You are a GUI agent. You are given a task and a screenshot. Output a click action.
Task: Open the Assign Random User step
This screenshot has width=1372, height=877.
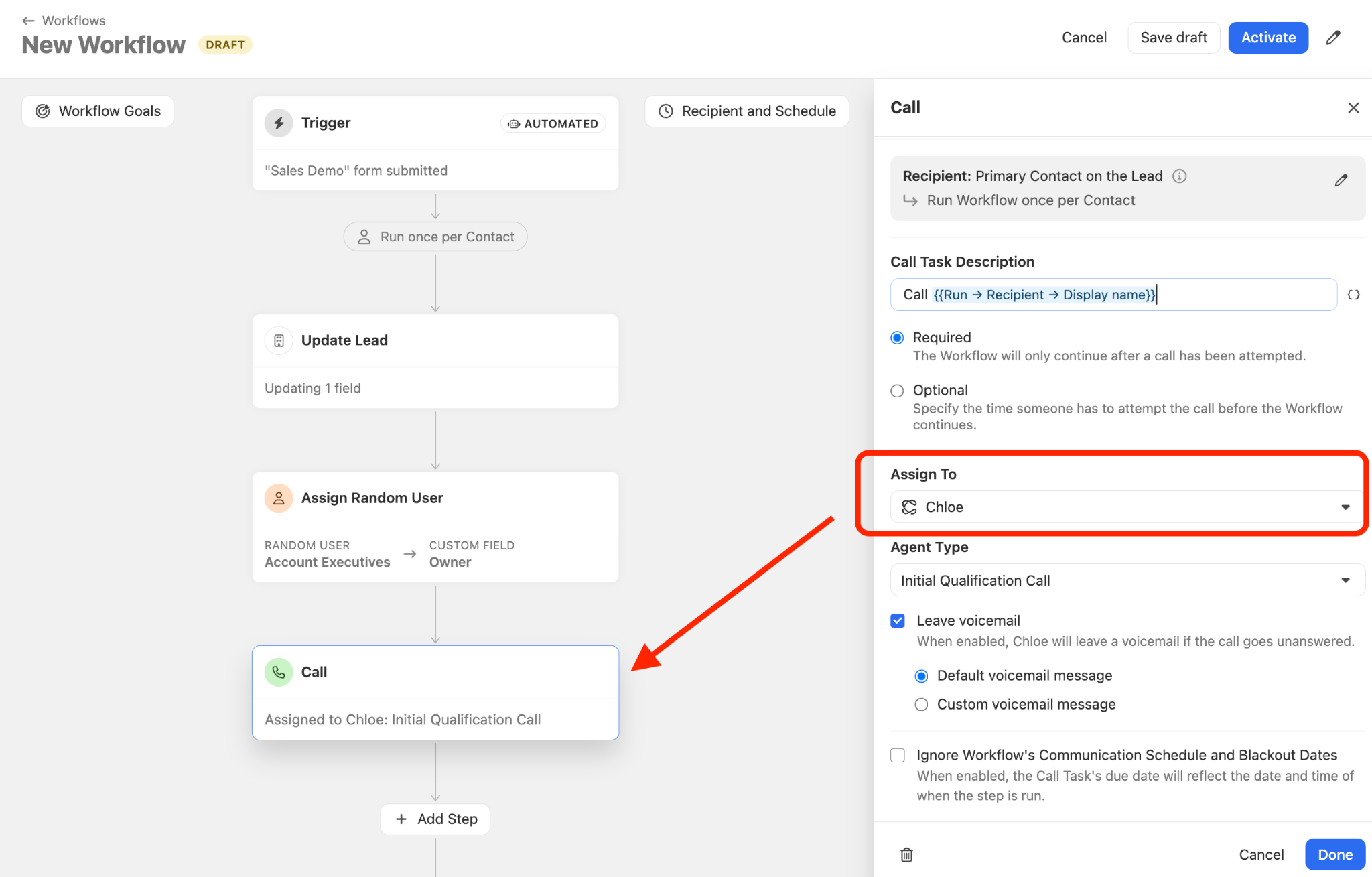435,527
